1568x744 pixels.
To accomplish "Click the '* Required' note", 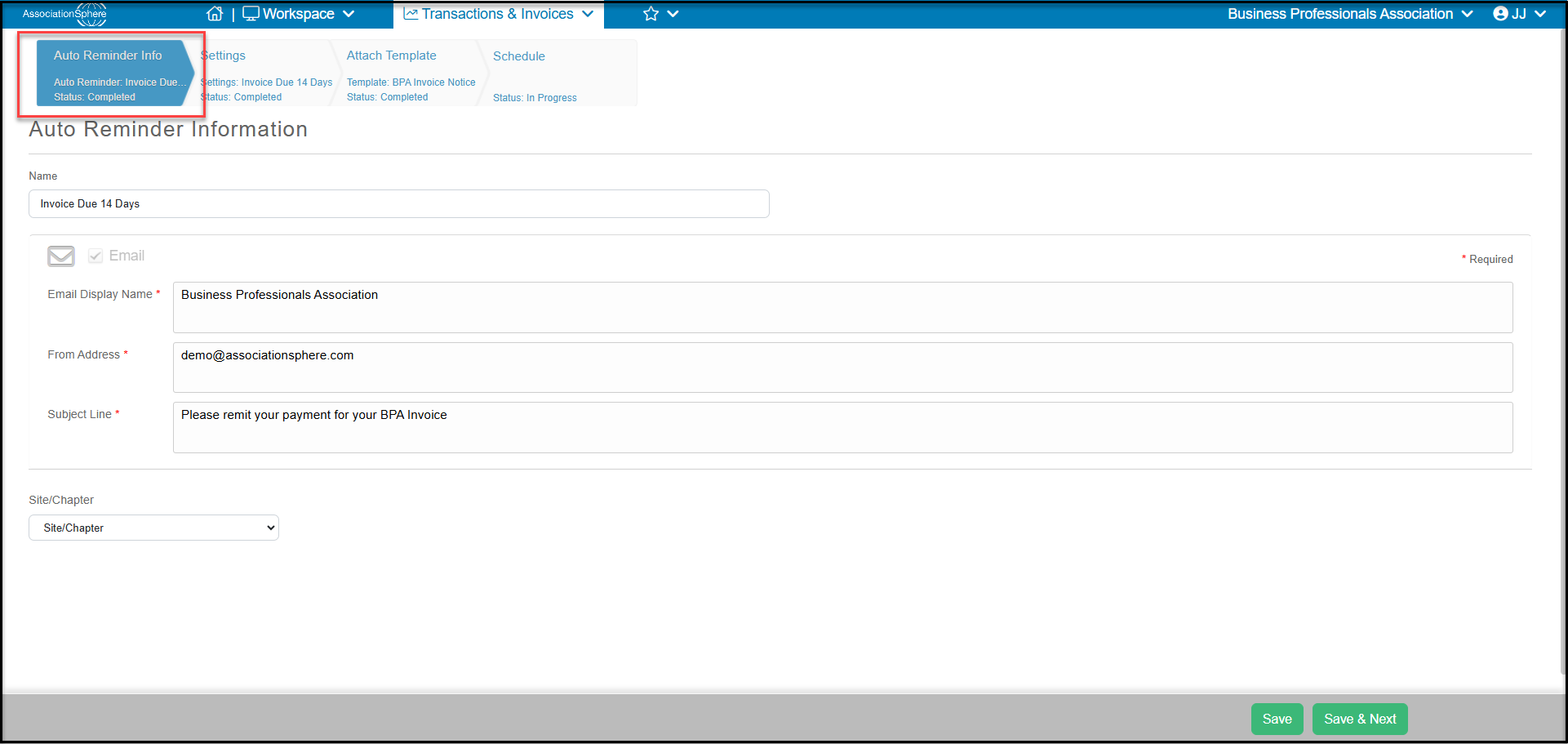I will (1487, 259).
